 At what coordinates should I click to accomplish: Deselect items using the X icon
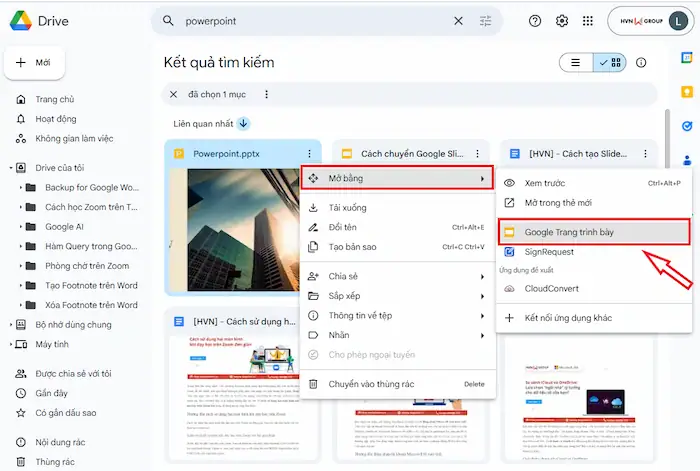[x=174, y=94]
